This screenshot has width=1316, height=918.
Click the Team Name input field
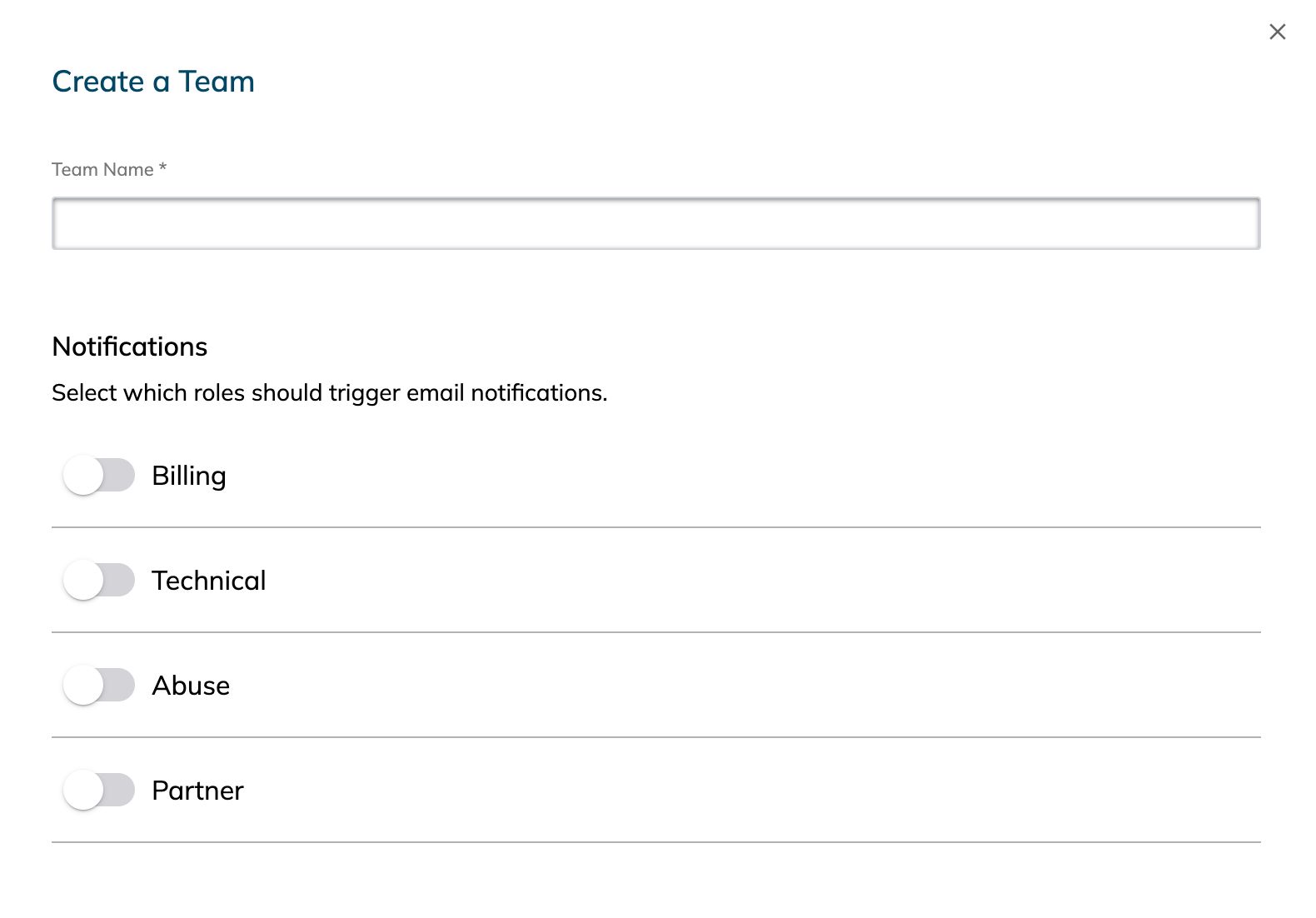(656, 223)
